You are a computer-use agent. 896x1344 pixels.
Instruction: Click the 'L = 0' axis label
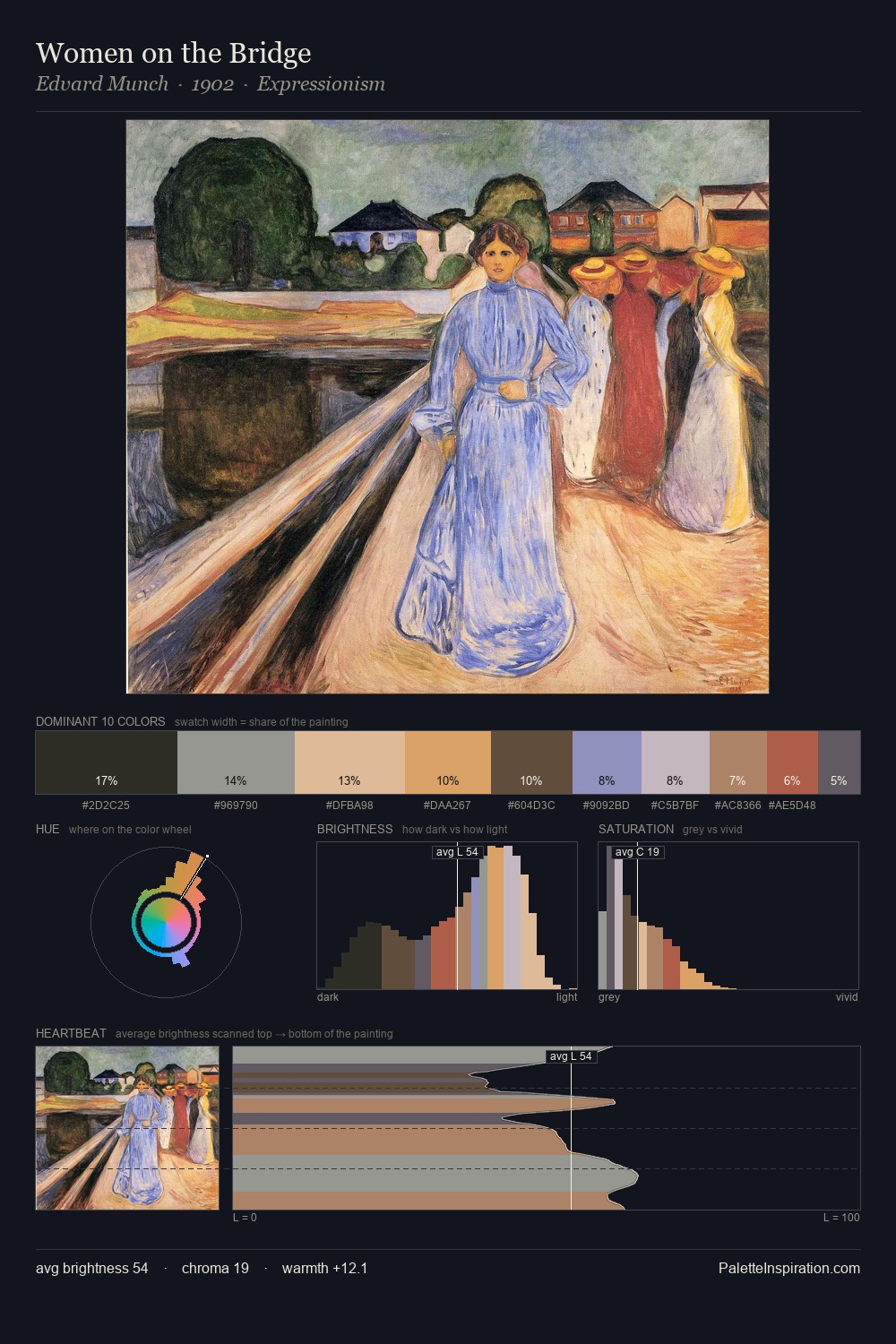click(x=245, y=1218)
